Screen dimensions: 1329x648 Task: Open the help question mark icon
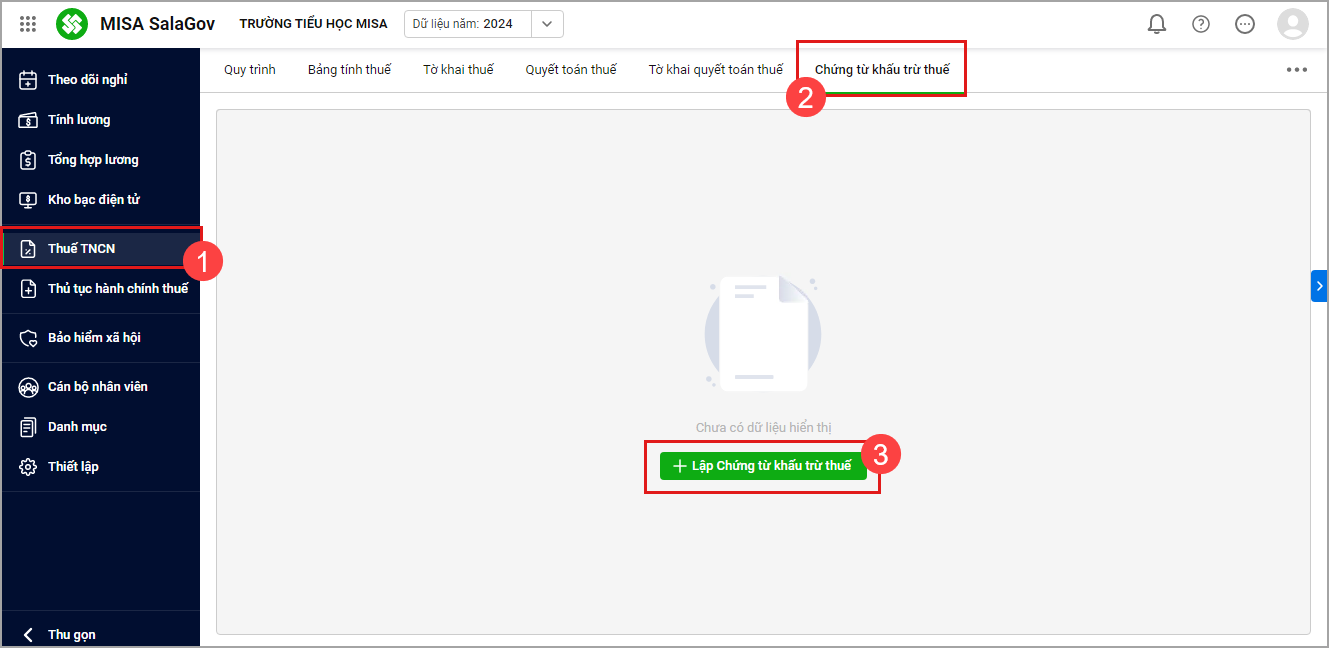[x=1201, y=24]
